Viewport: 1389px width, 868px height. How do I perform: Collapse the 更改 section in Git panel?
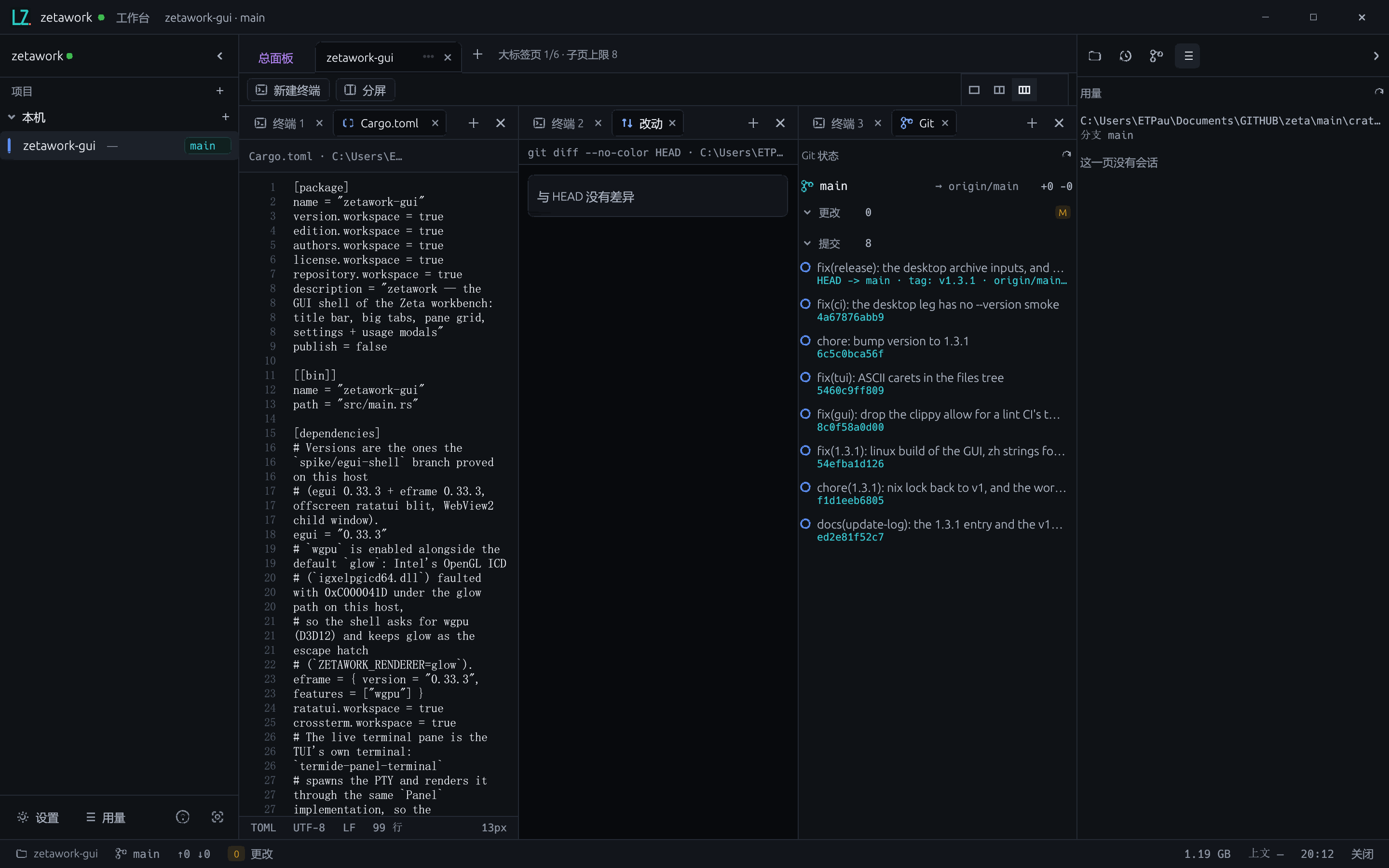(807, 212)
